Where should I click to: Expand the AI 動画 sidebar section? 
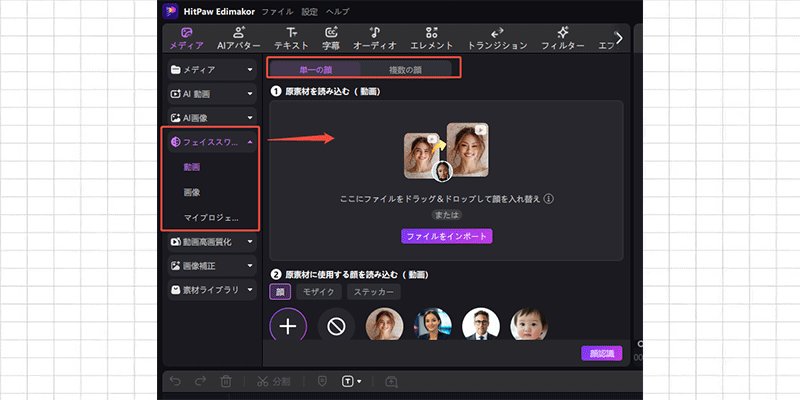(212, 94)
